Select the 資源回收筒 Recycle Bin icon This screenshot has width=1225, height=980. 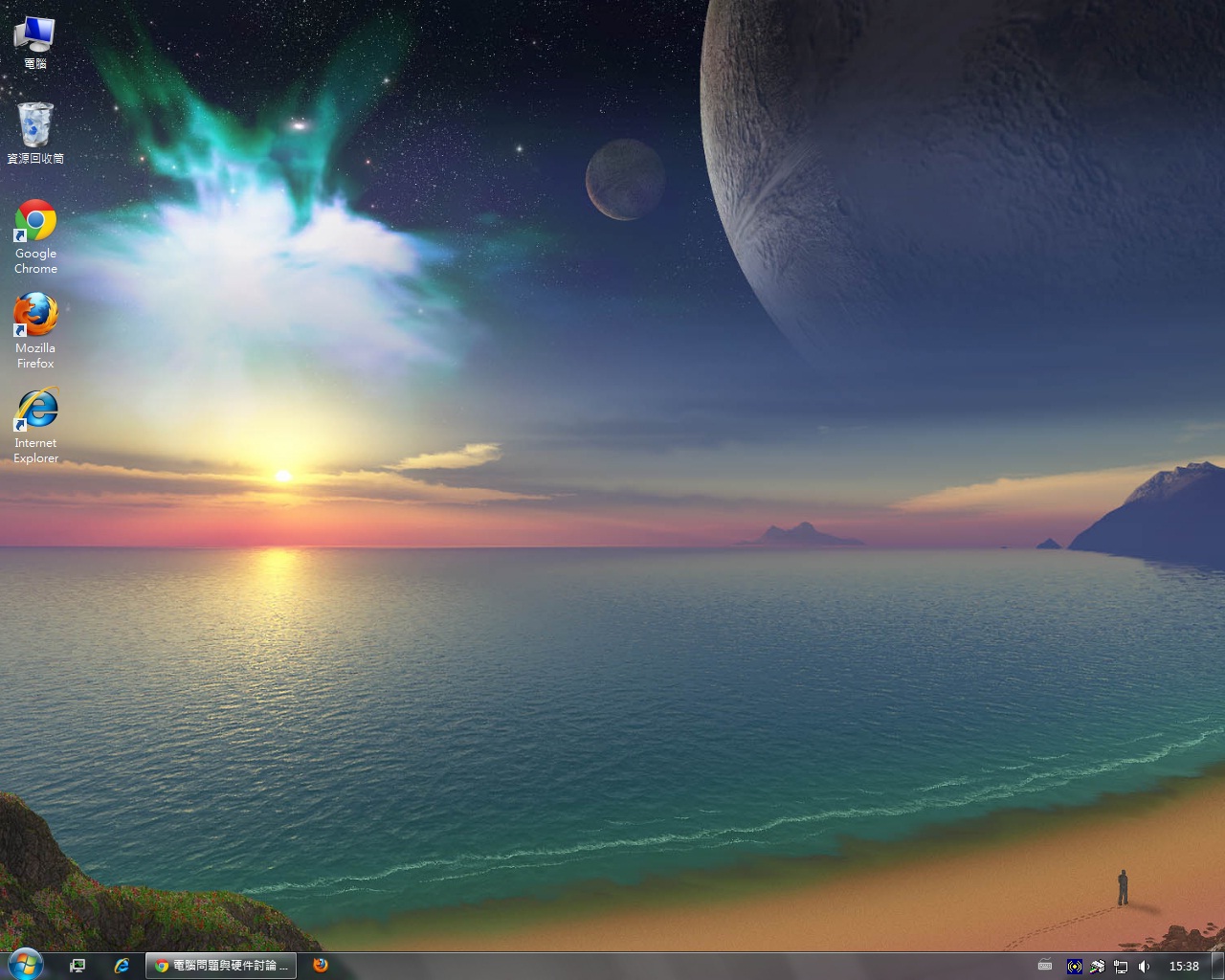35,133
